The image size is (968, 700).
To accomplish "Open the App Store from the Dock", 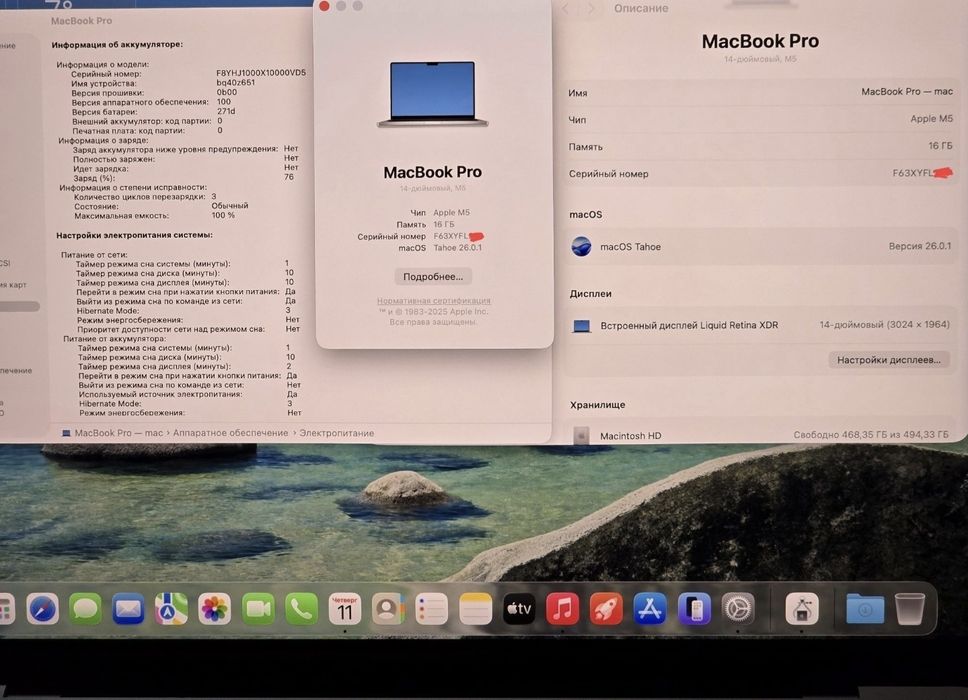I will (x=649, y=609).
